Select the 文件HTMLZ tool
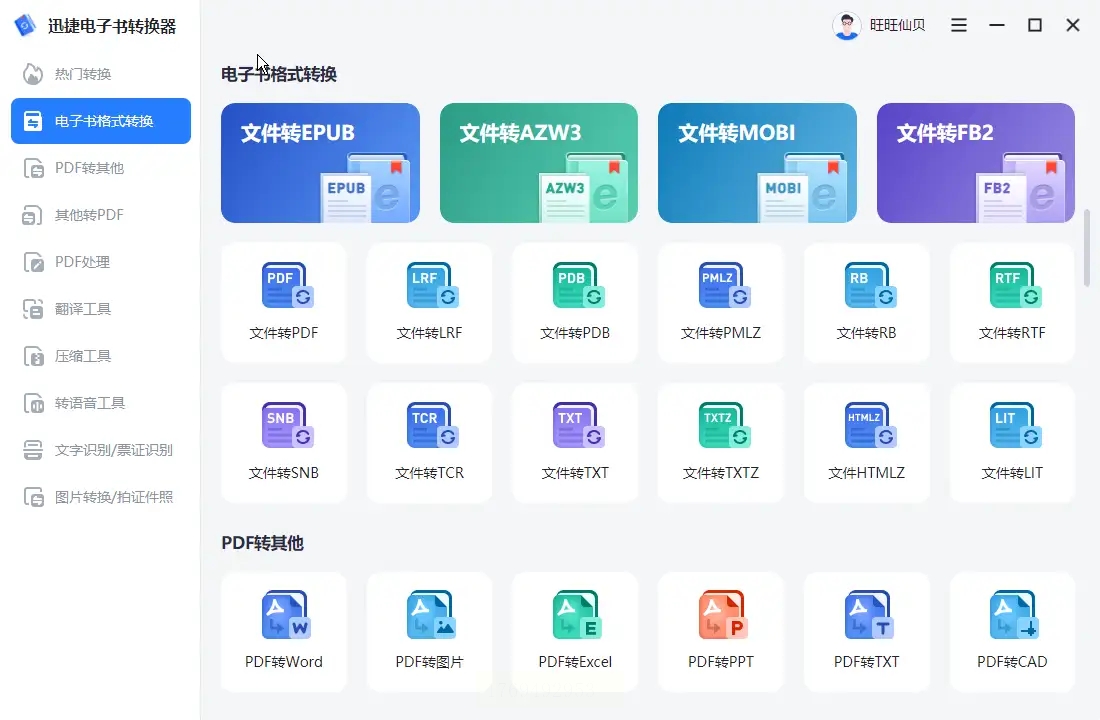Screen dimensions: 1100x720 (x=866, y=443)
